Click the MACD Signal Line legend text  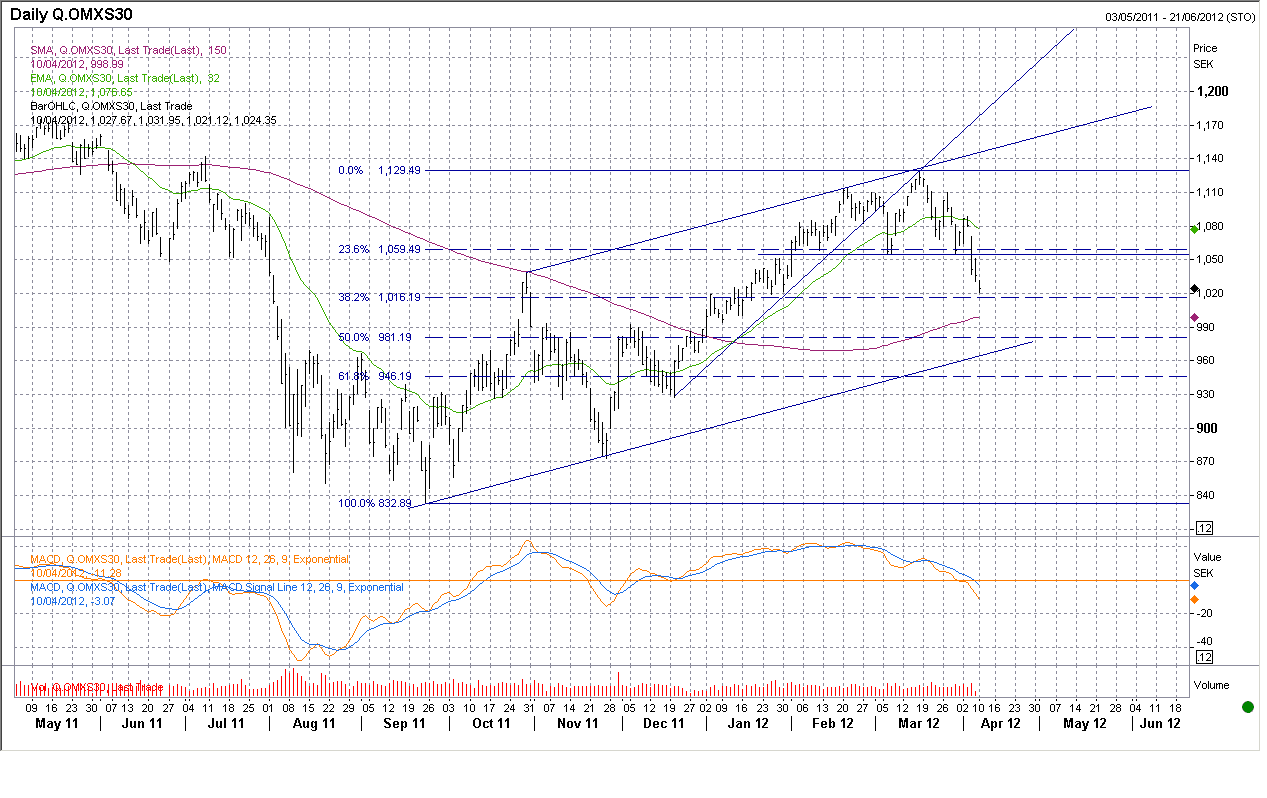coord(217,587)
